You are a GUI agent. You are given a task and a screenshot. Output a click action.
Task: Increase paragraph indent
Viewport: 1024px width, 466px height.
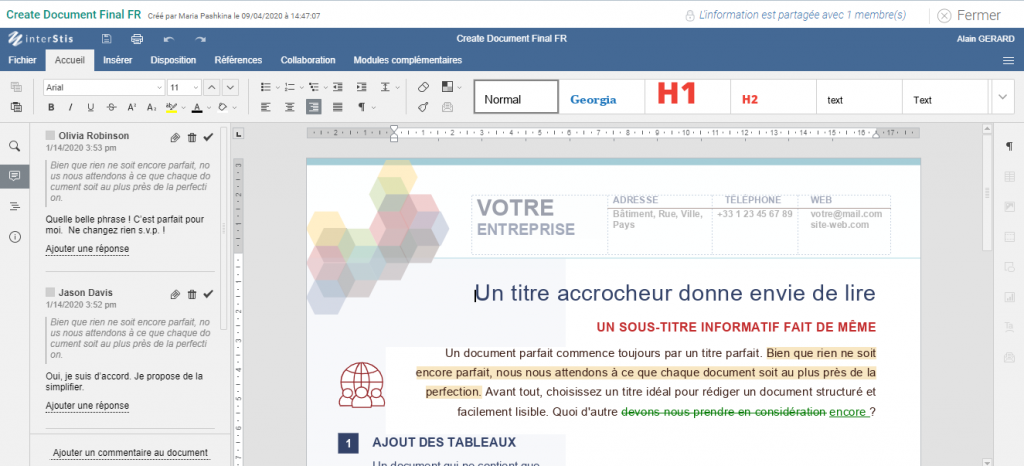[361, 87]
